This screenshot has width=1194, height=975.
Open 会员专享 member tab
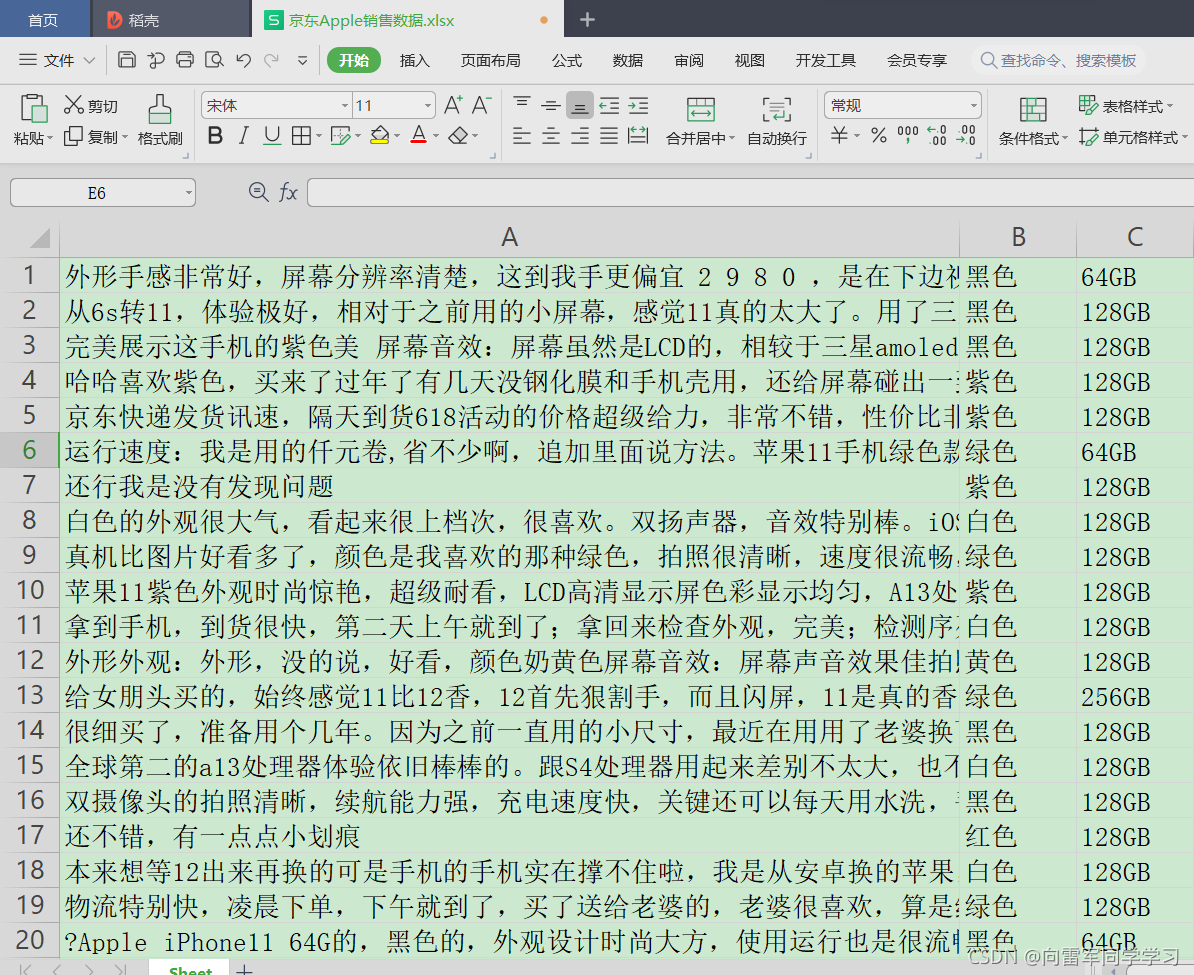tap(917, 60)
